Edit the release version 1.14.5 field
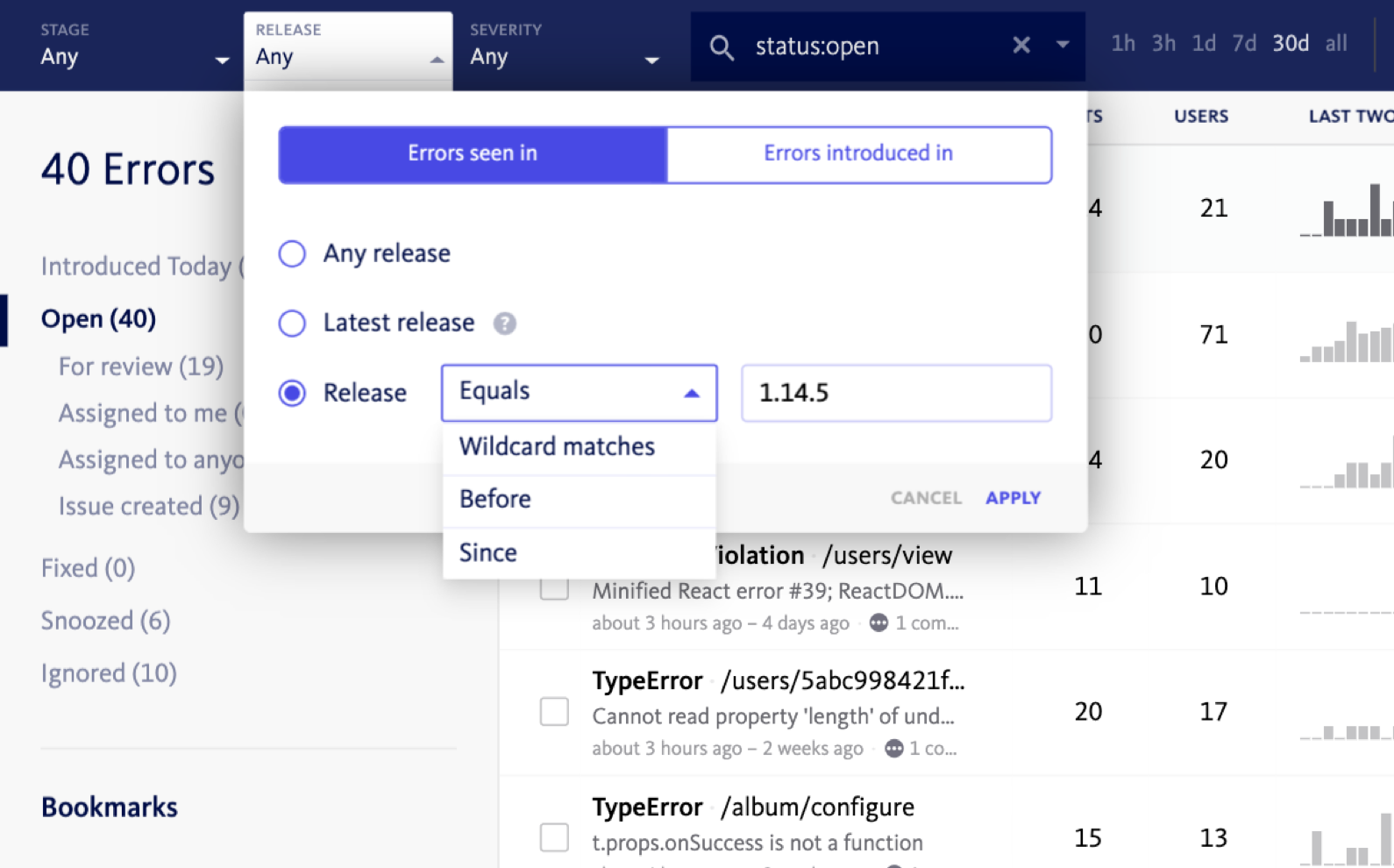The image size is (1394, 868). (x=896, y=393)
